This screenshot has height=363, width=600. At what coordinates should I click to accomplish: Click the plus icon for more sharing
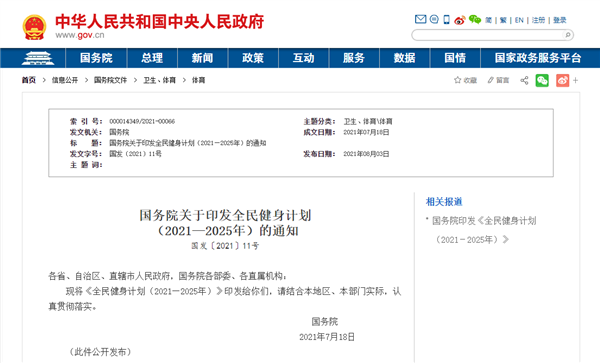click(x=576, y=80)
